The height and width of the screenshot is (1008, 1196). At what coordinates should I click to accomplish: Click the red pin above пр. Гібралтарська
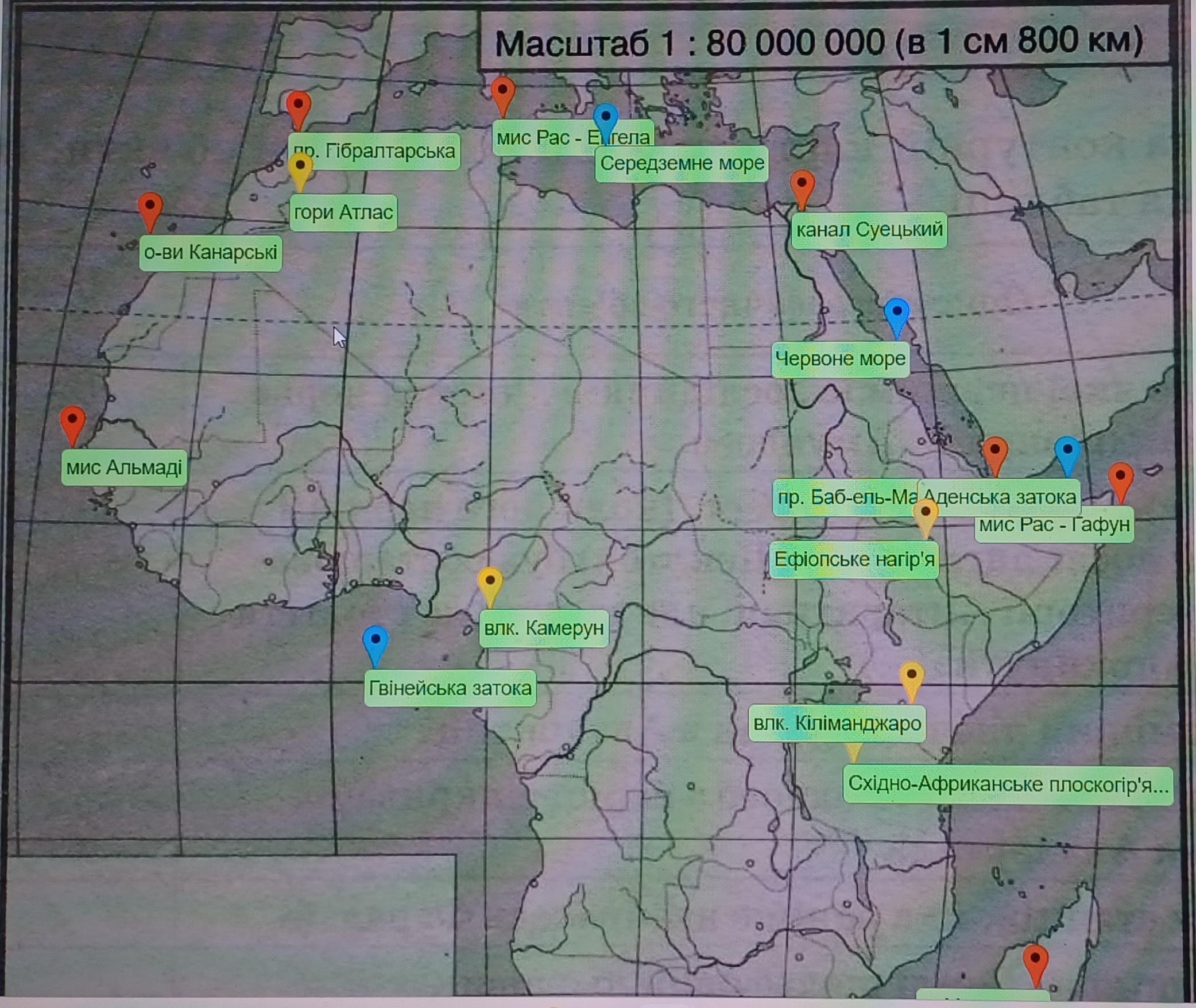(298, 107)
